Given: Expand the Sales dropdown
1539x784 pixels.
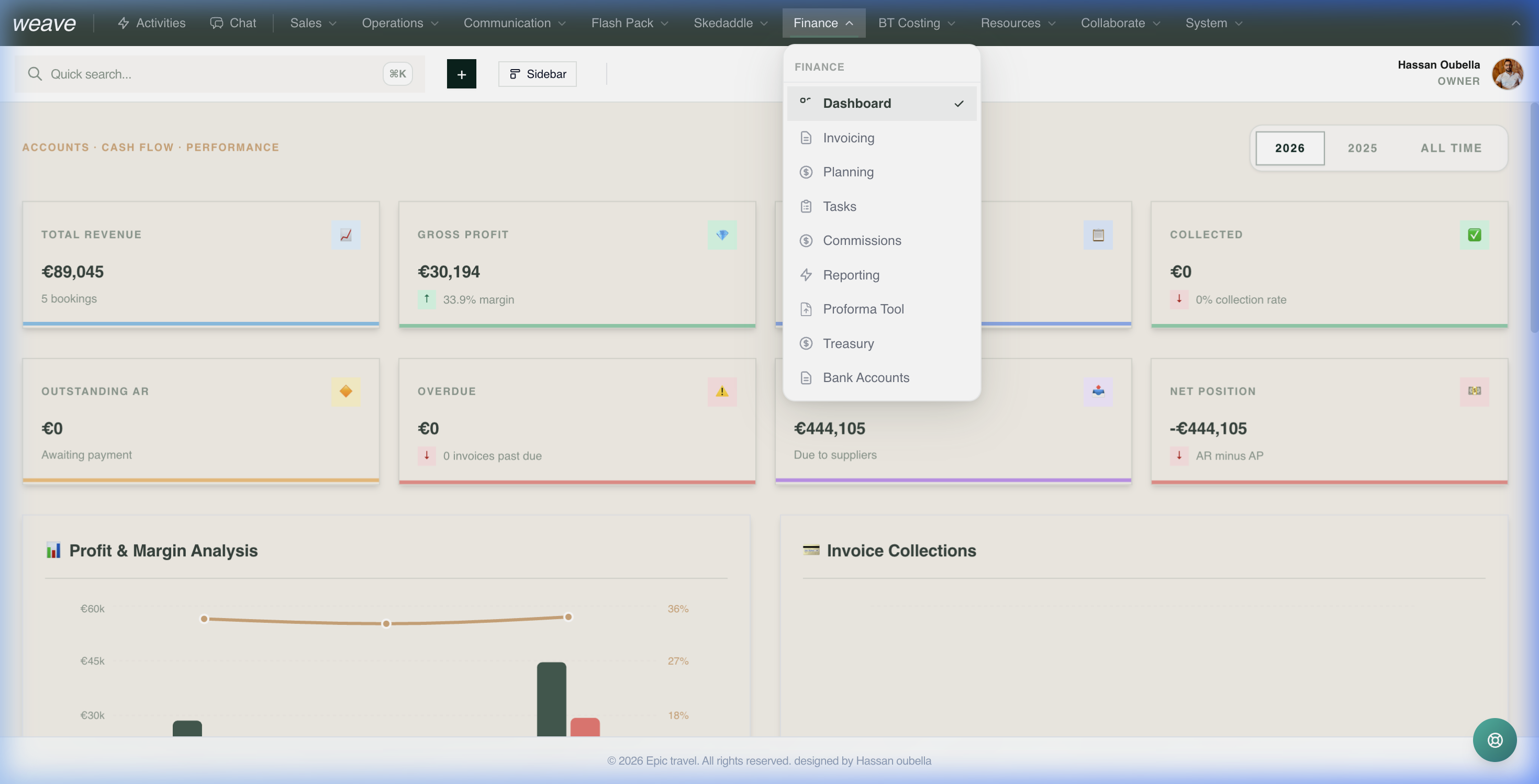Looking at the screenshot, I should 313,23.
